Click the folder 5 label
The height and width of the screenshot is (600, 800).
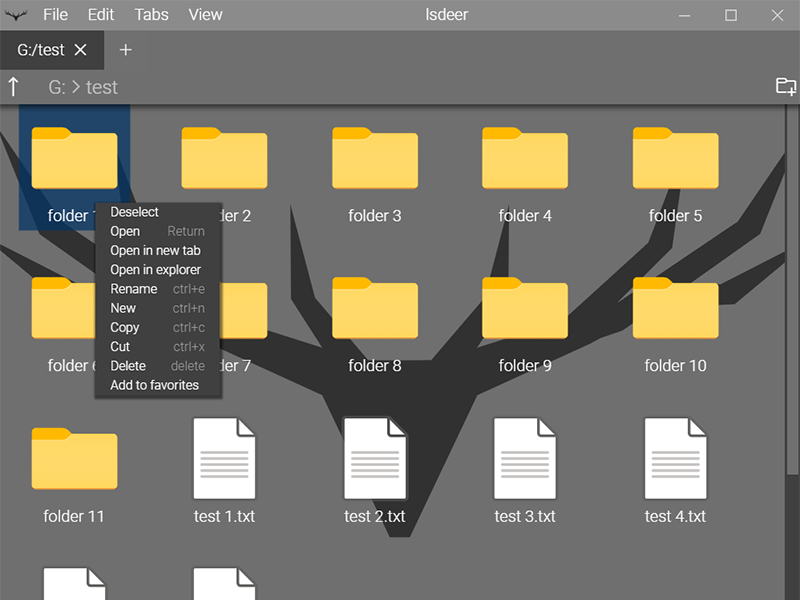676,216
